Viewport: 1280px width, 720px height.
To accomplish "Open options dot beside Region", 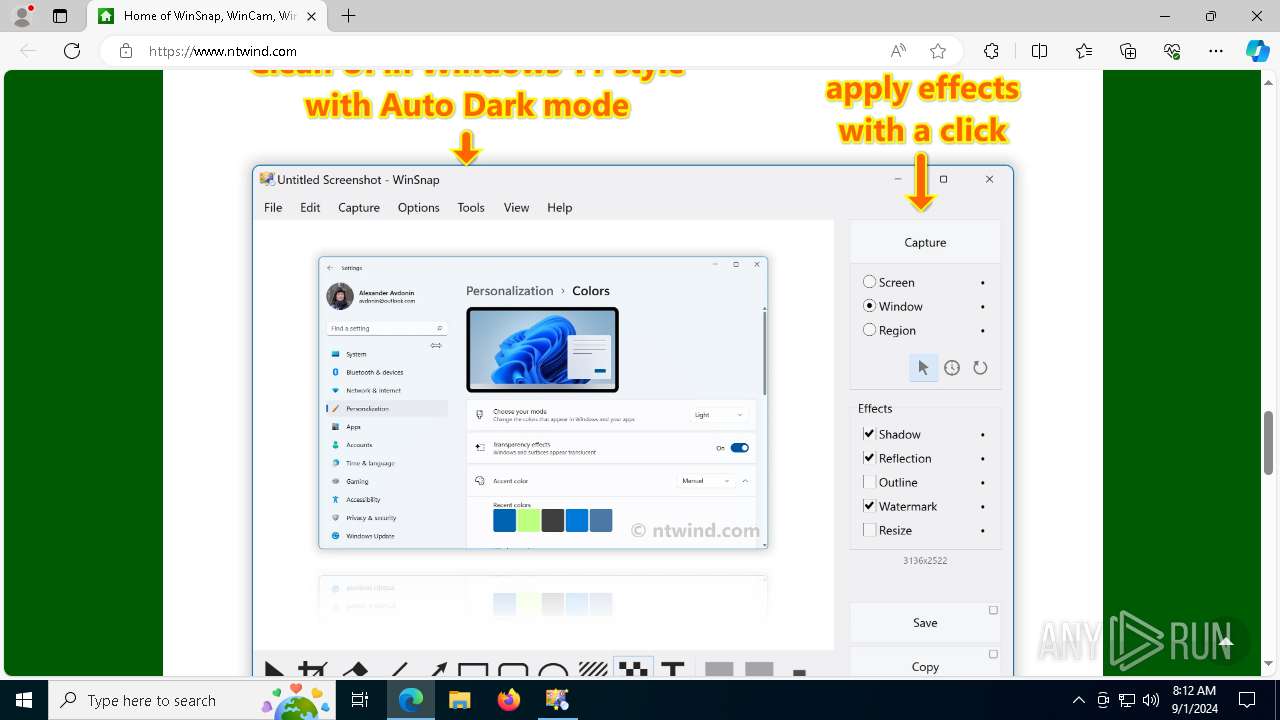I will tap(983, 331).
